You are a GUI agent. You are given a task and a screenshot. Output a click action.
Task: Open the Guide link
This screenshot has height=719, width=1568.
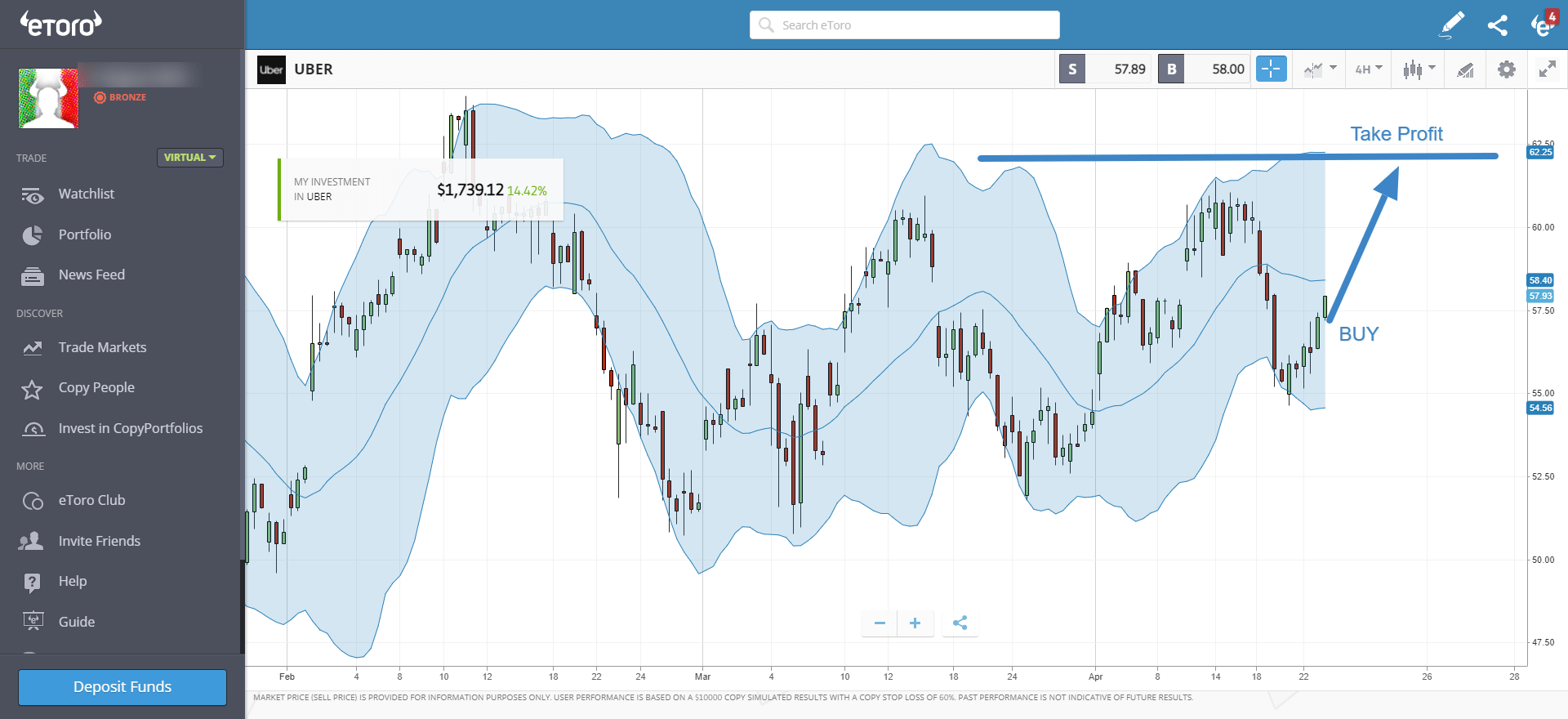(77, 622)
